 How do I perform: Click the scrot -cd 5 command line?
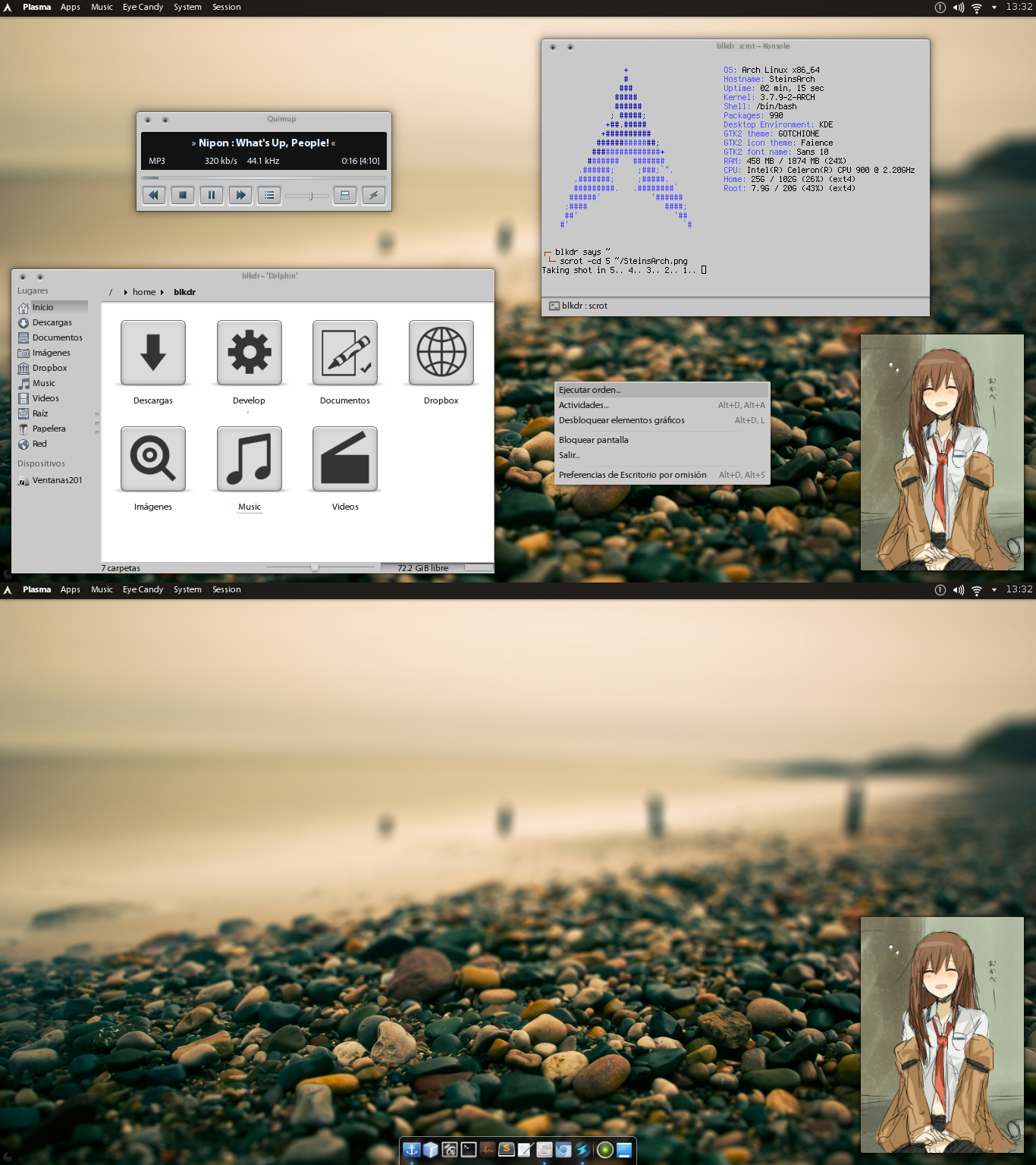coord(623,261)
